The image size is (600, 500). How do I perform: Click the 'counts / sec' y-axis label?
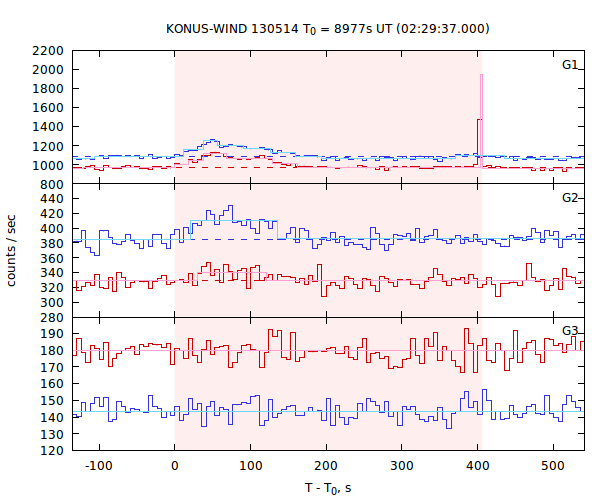[x=11, y=251]
